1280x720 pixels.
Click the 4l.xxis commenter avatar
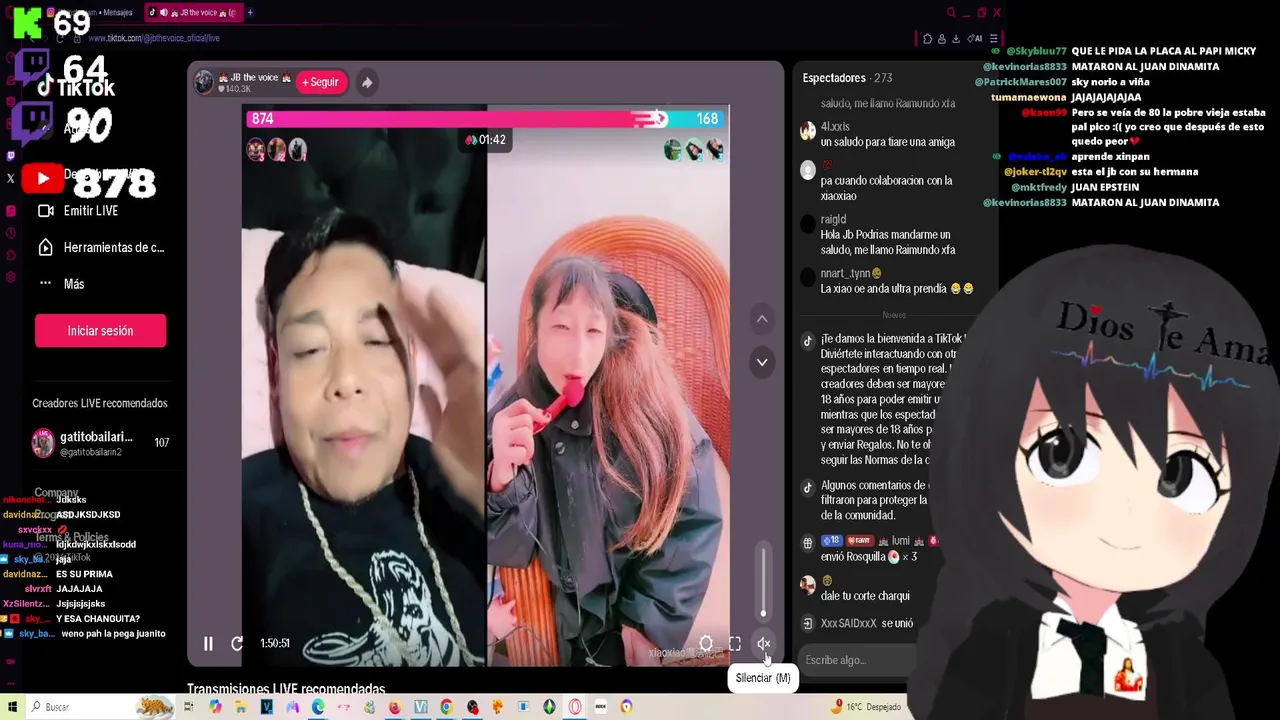(x=808, y=131)
